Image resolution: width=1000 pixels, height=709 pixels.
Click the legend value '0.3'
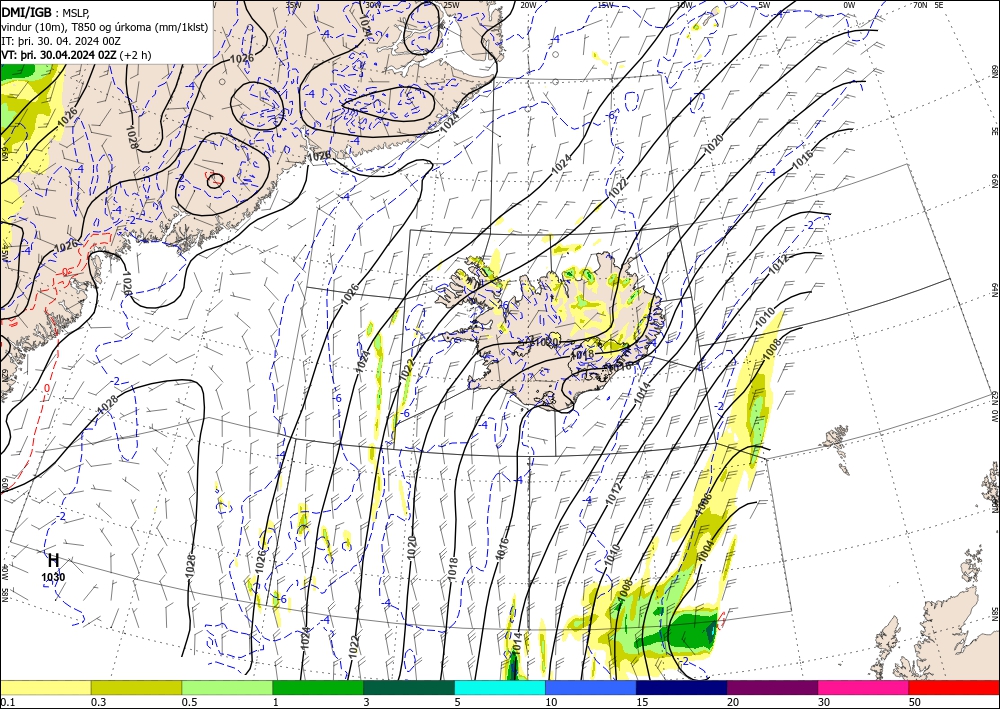point(98,702)
